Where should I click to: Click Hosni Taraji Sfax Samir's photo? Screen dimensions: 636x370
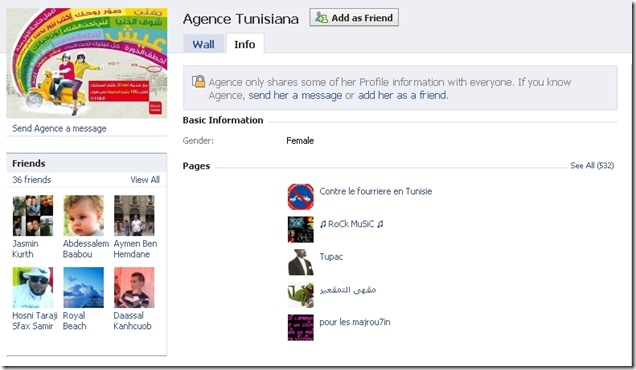point(32,287)
